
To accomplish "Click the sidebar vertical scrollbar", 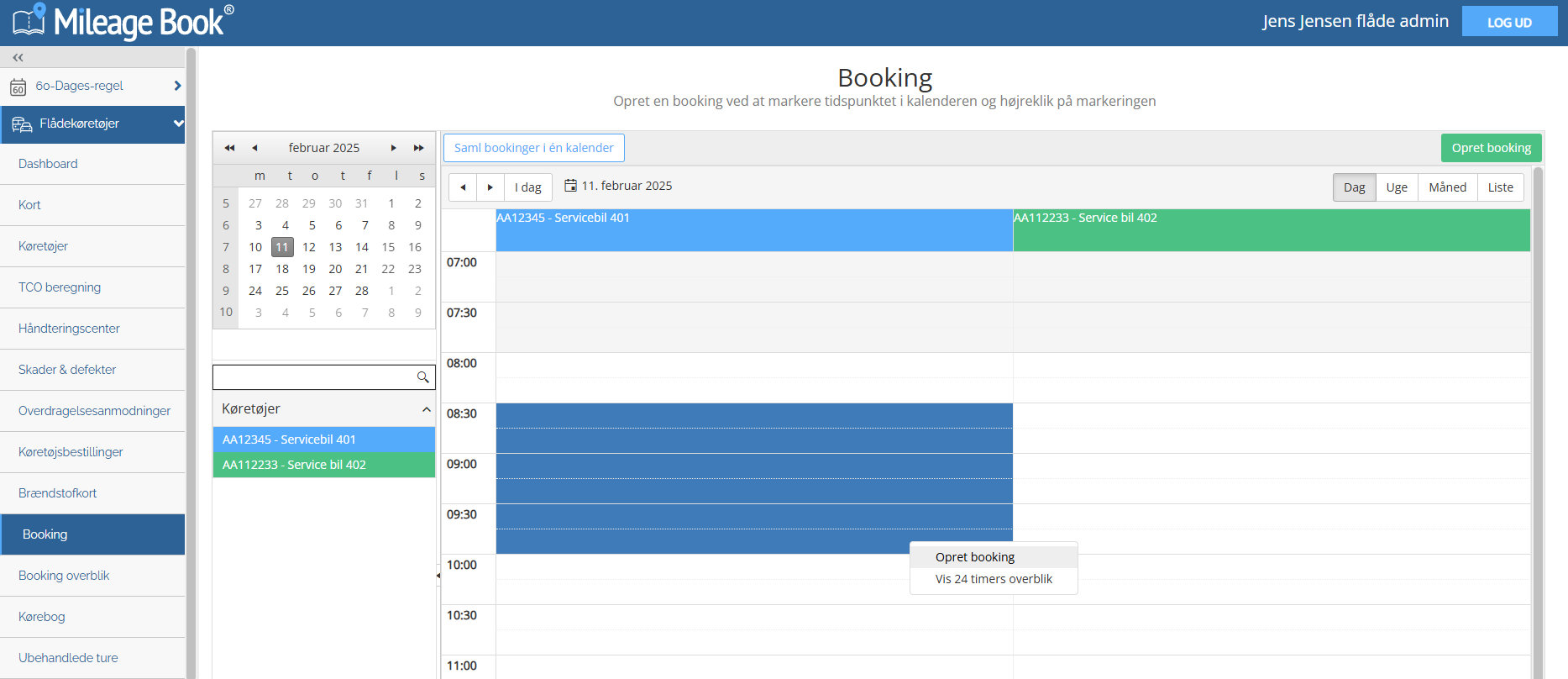I will [191, 362].
